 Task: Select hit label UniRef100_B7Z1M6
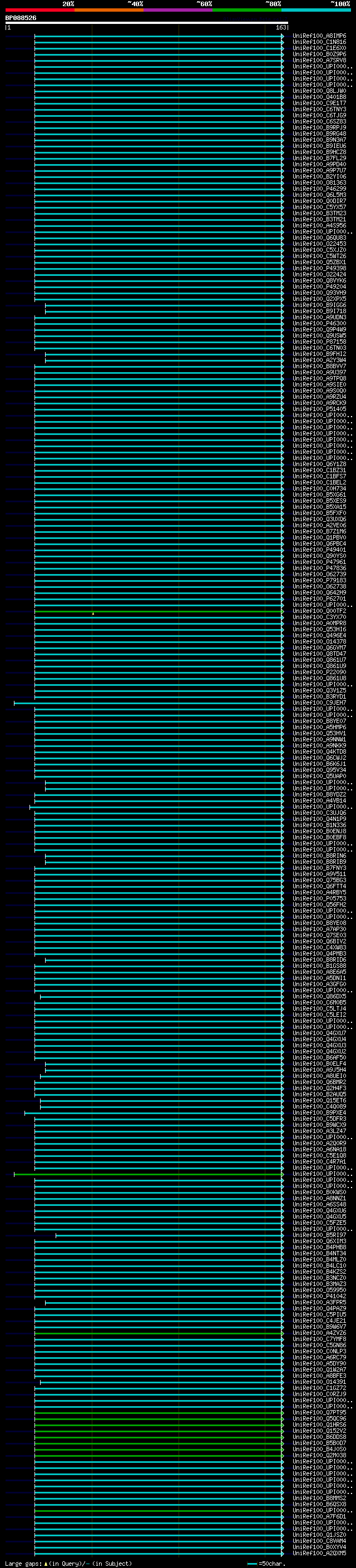(319, 531)
